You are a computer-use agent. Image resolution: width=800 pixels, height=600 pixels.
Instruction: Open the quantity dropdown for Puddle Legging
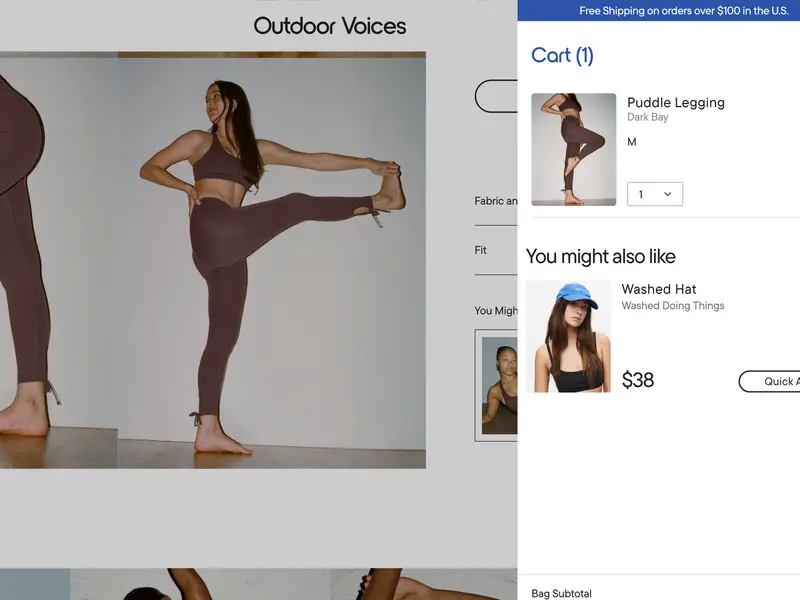pyautogui.click(x=654, y=194)
